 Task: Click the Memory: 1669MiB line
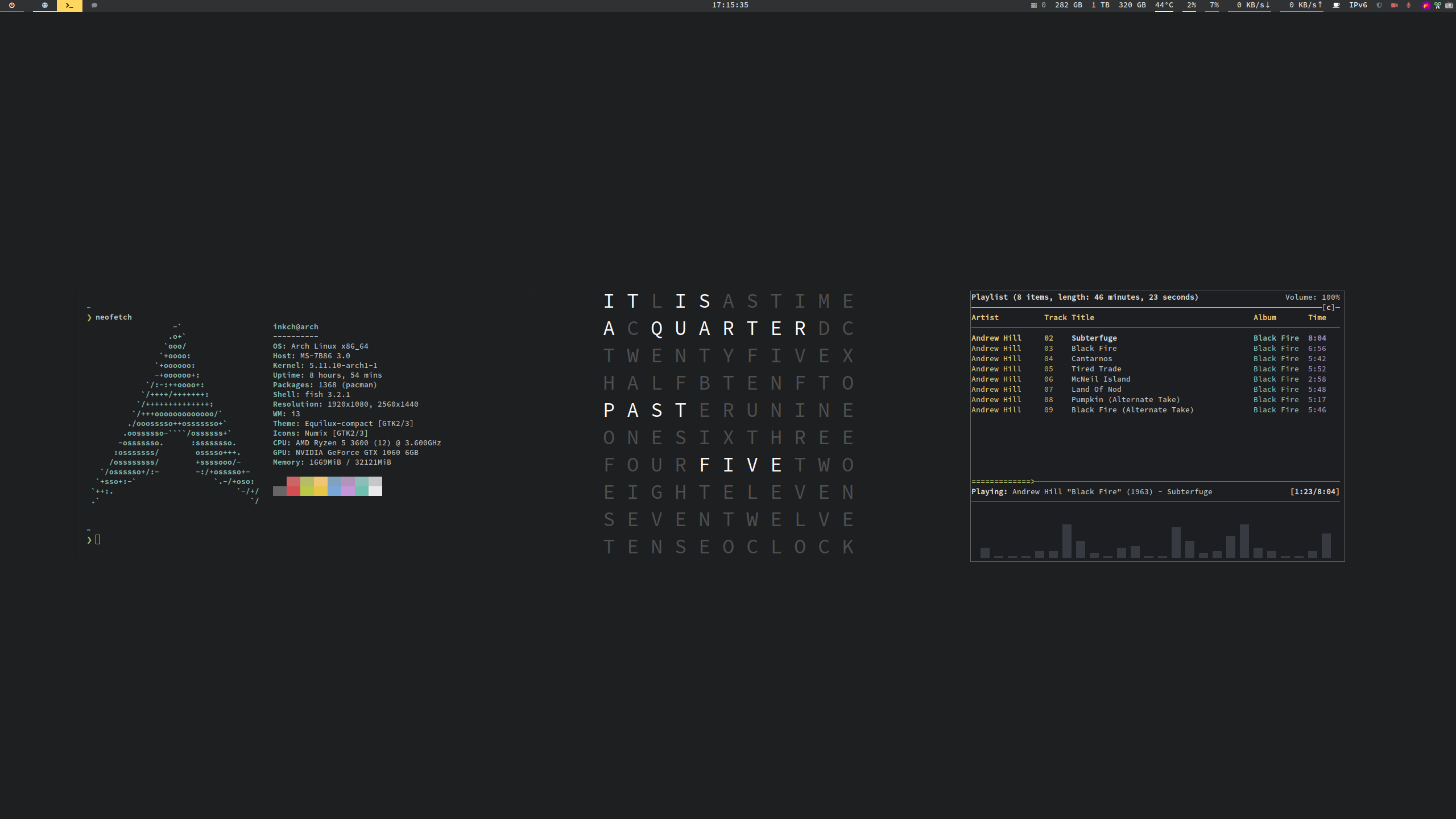pos(332,462)
